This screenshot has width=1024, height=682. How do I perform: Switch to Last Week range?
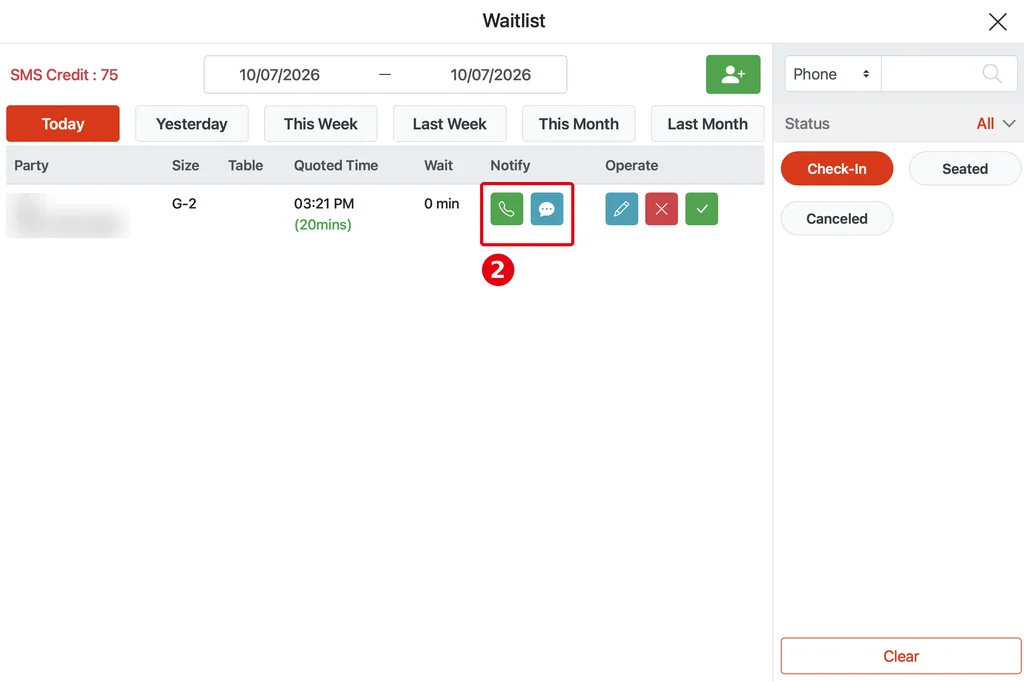tap(449, 123)
